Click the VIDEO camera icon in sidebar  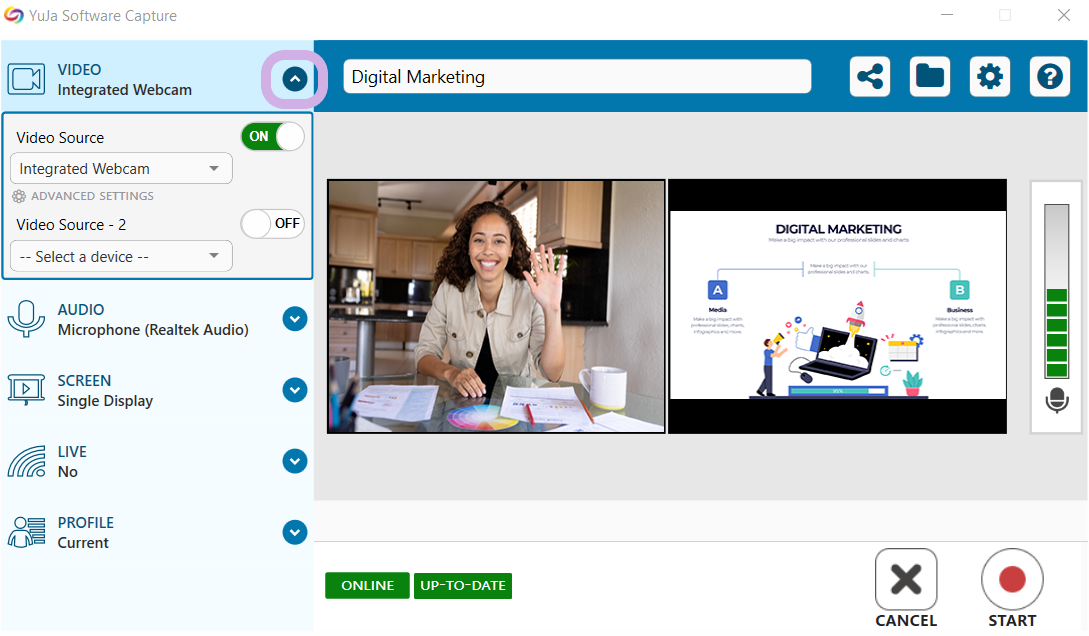point(26,79)
